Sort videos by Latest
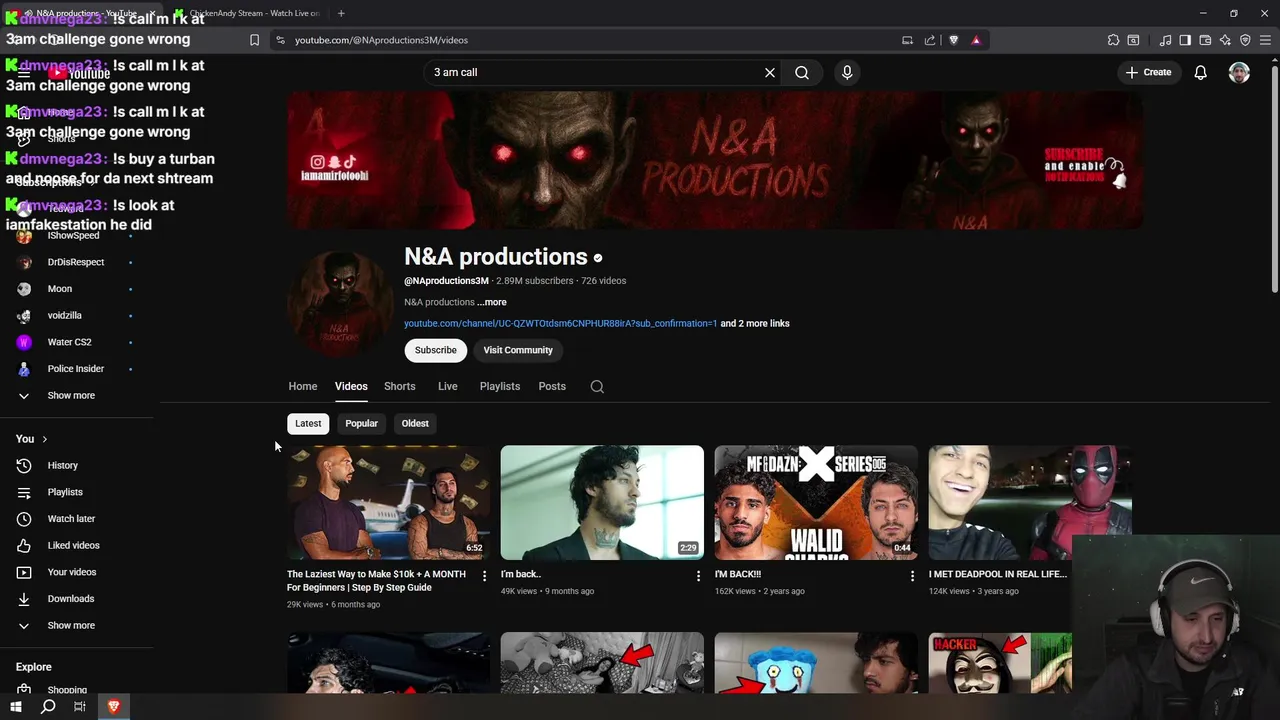The height and width of the screenshot is (720, 1280). [x=308, y=424]
